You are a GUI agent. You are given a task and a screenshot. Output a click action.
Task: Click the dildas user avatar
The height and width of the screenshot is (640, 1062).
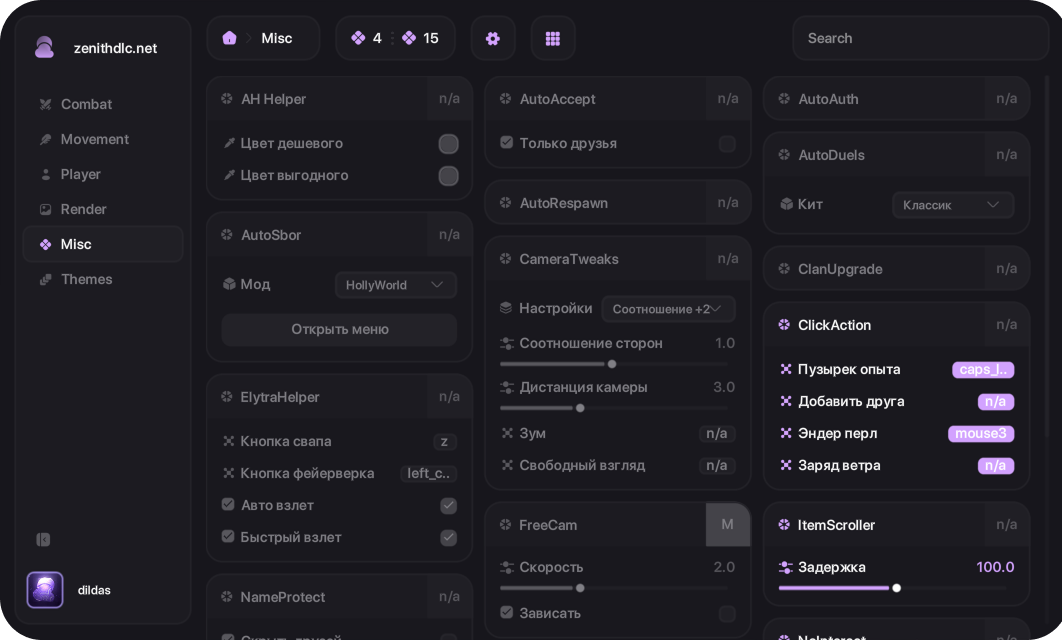click(45, 590)
